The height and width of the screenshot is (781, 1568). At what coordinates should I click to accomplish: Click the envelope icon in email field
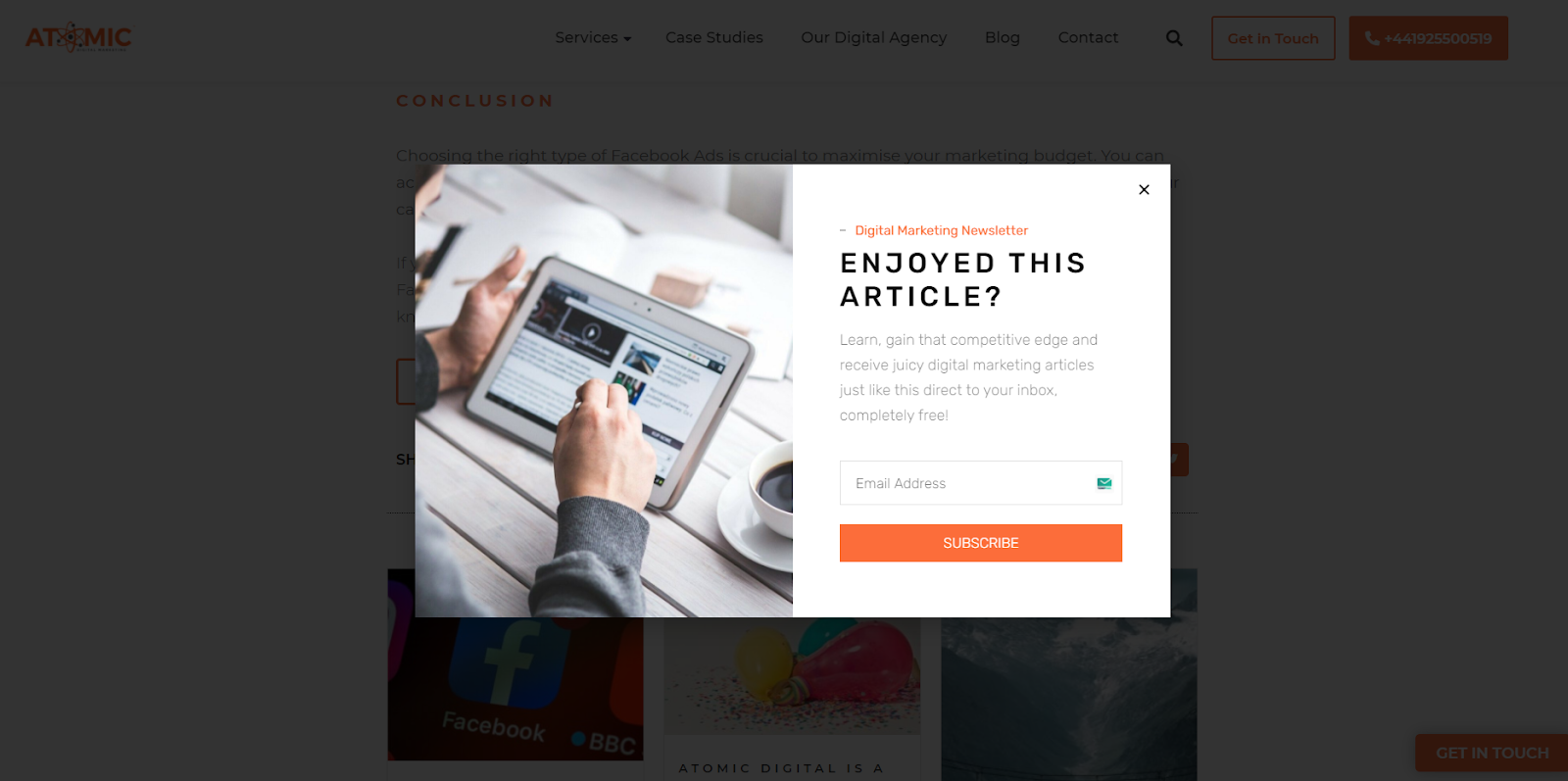[1104, 483]
